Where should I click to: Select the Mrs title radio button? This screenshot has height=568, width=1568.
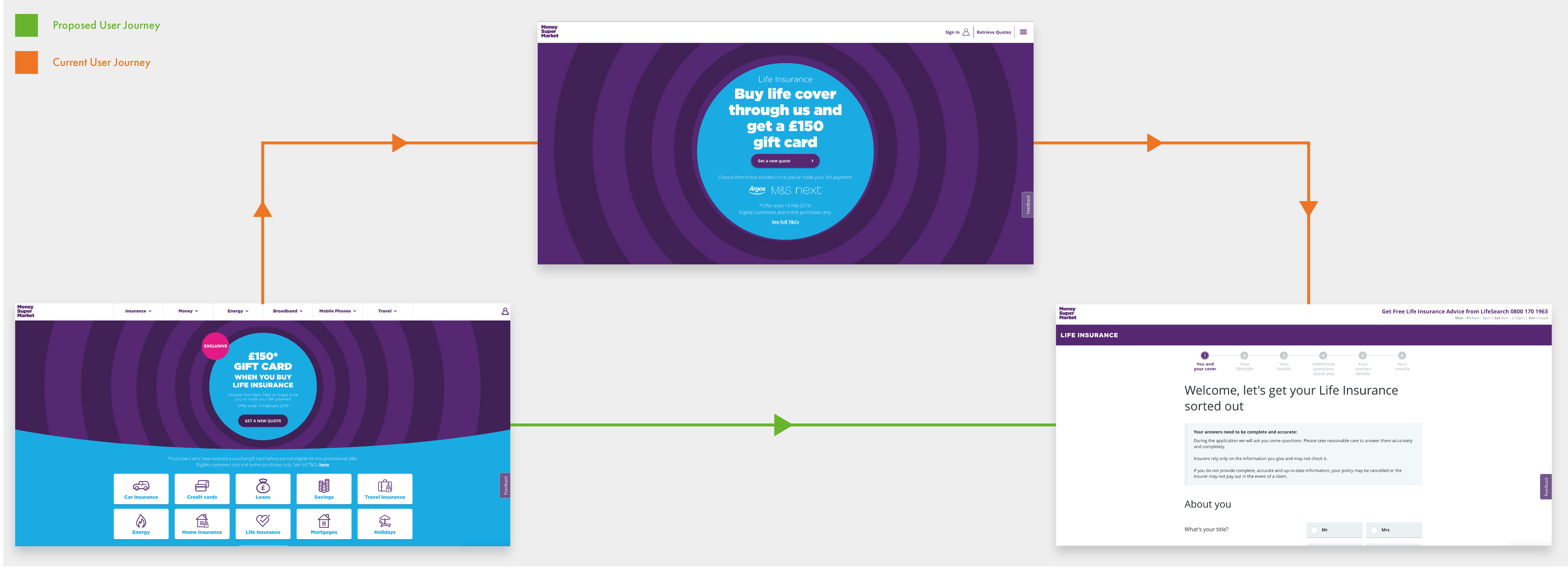tap(1374, 530)
